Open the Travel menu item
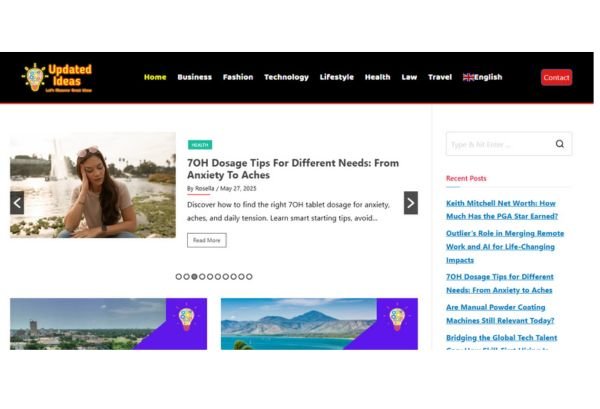The height and width of the screenshot is (409, 600). [x=440, y=77]
